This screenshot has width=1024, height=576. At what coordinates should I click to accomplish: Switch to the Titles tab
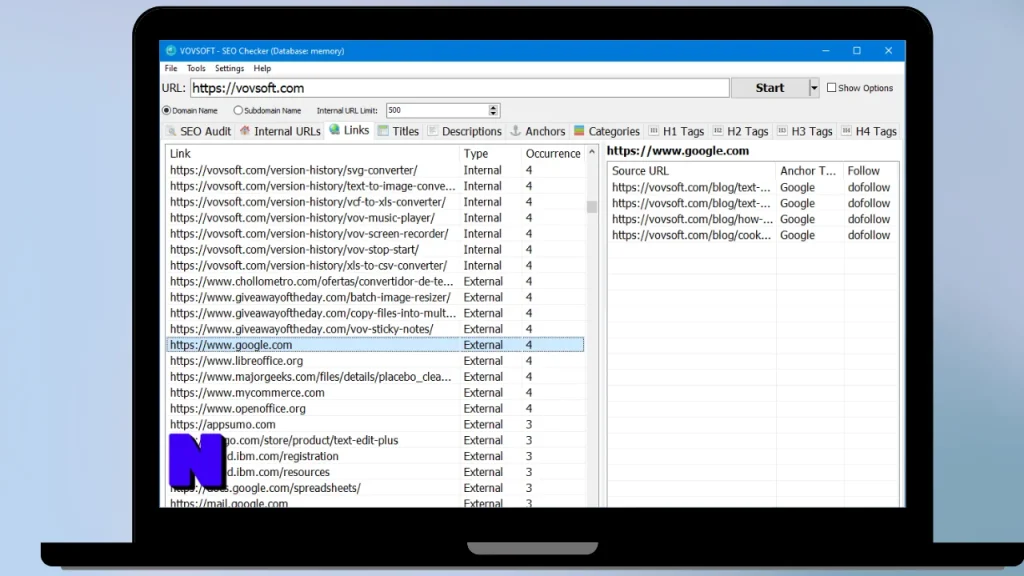coord(398,131)
